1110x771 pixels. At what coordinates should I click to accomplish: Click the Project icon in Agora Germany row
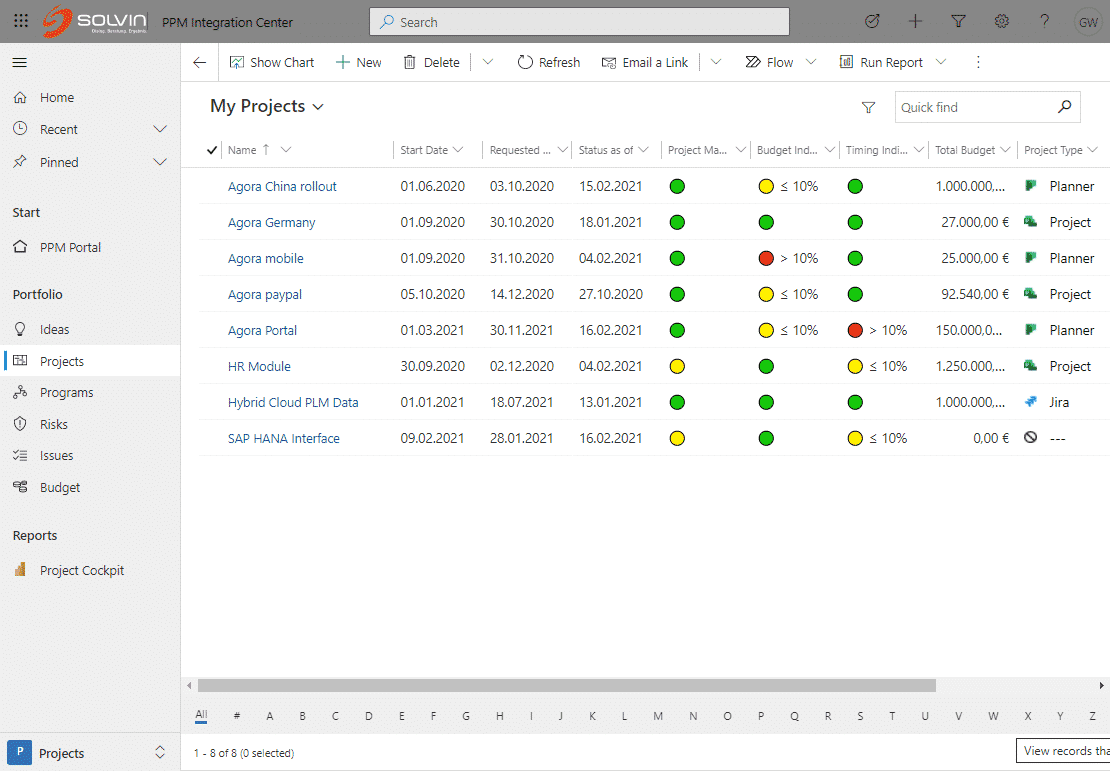(1031, 222)
